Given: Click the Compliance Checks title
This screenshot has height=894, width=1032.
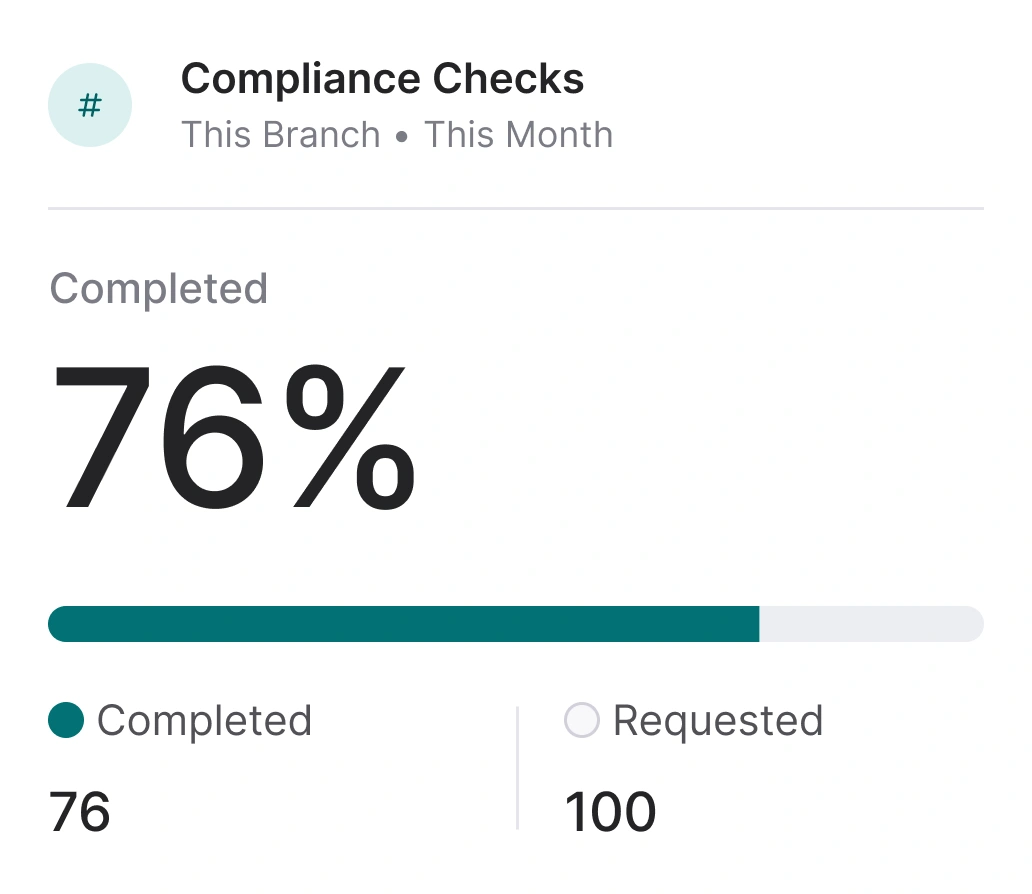Looking at the screenshot, I should [383, 78].
